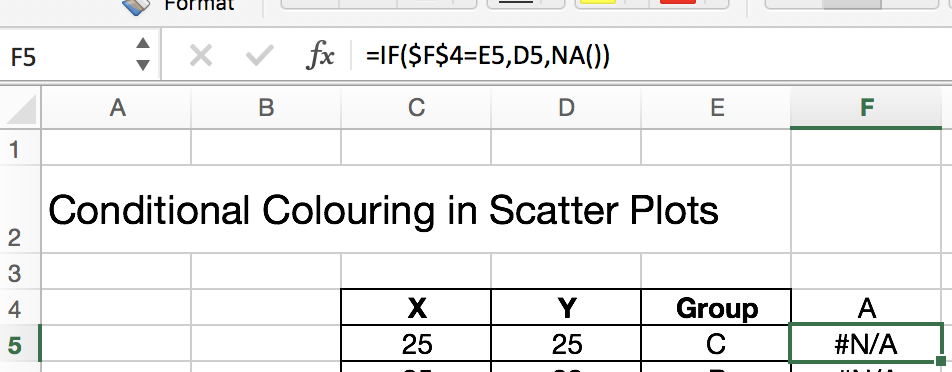
Task: Select column C header
Action: point(416,108)
